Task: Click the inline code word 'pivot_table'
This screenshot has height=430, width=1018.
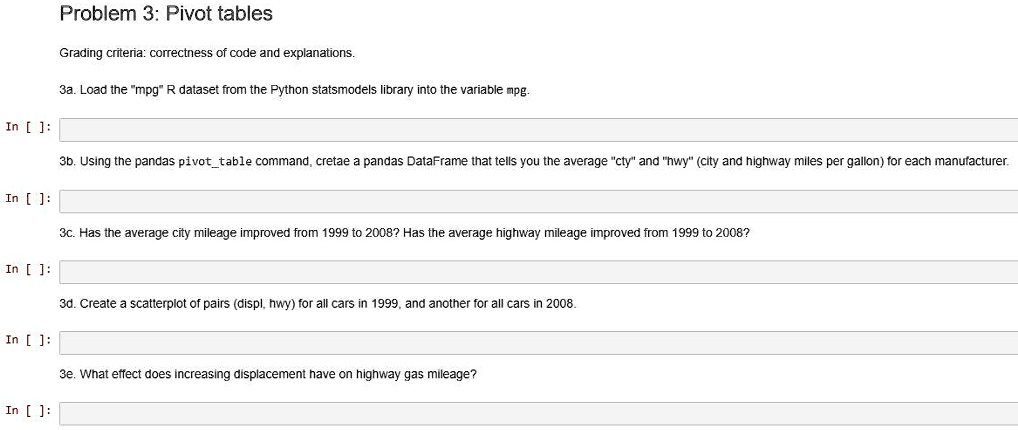Action: [x=215, y=162]
